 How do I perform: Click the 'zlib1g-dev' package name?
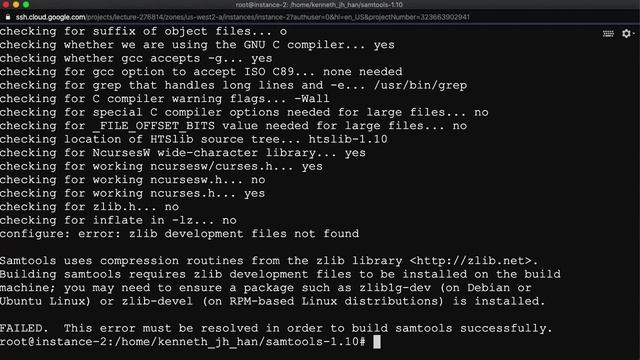click(x=395, y=288)
